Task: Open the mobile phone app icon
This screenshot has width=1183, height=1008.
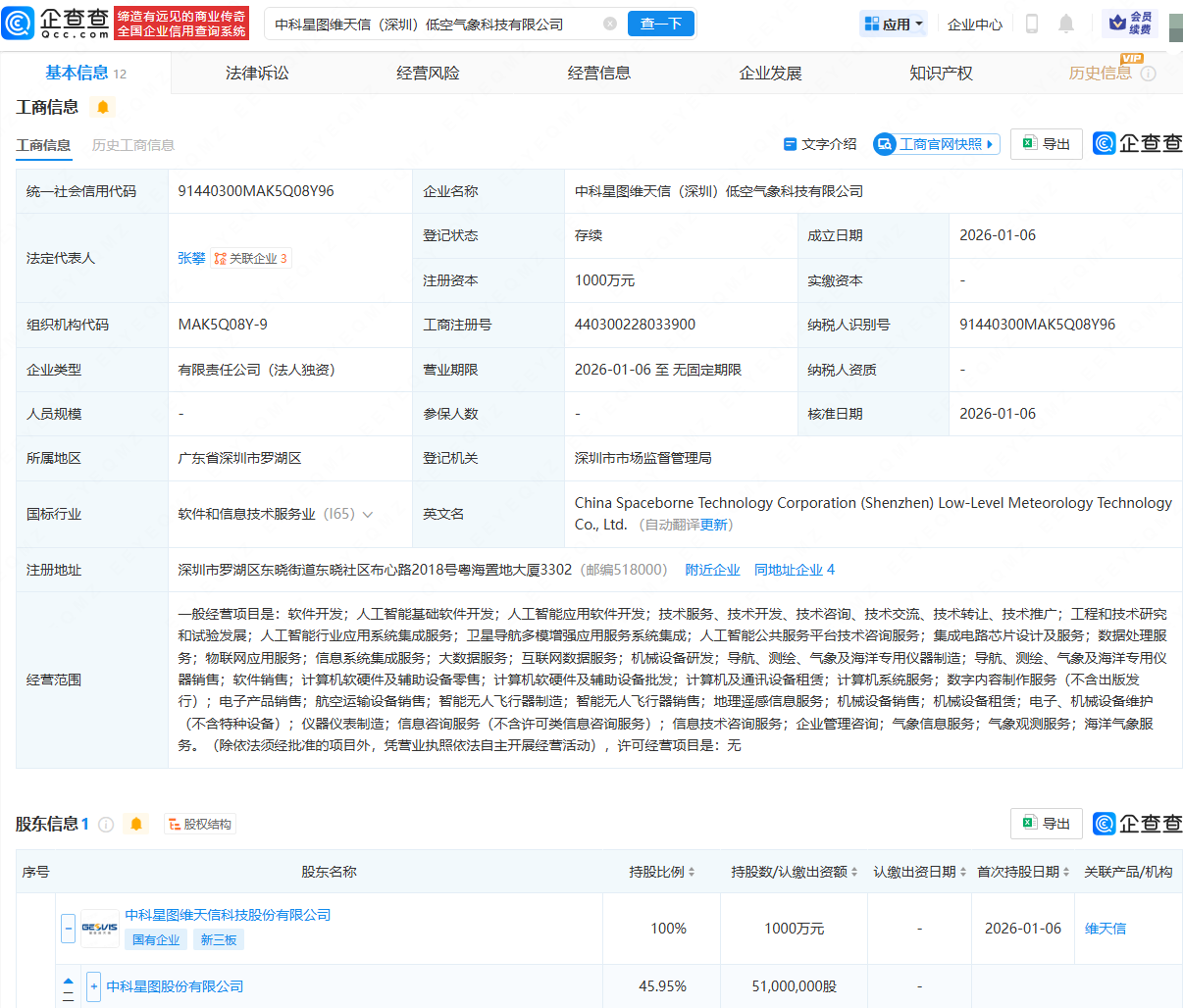Action: pyautogui.click(x=1031, y=24)
